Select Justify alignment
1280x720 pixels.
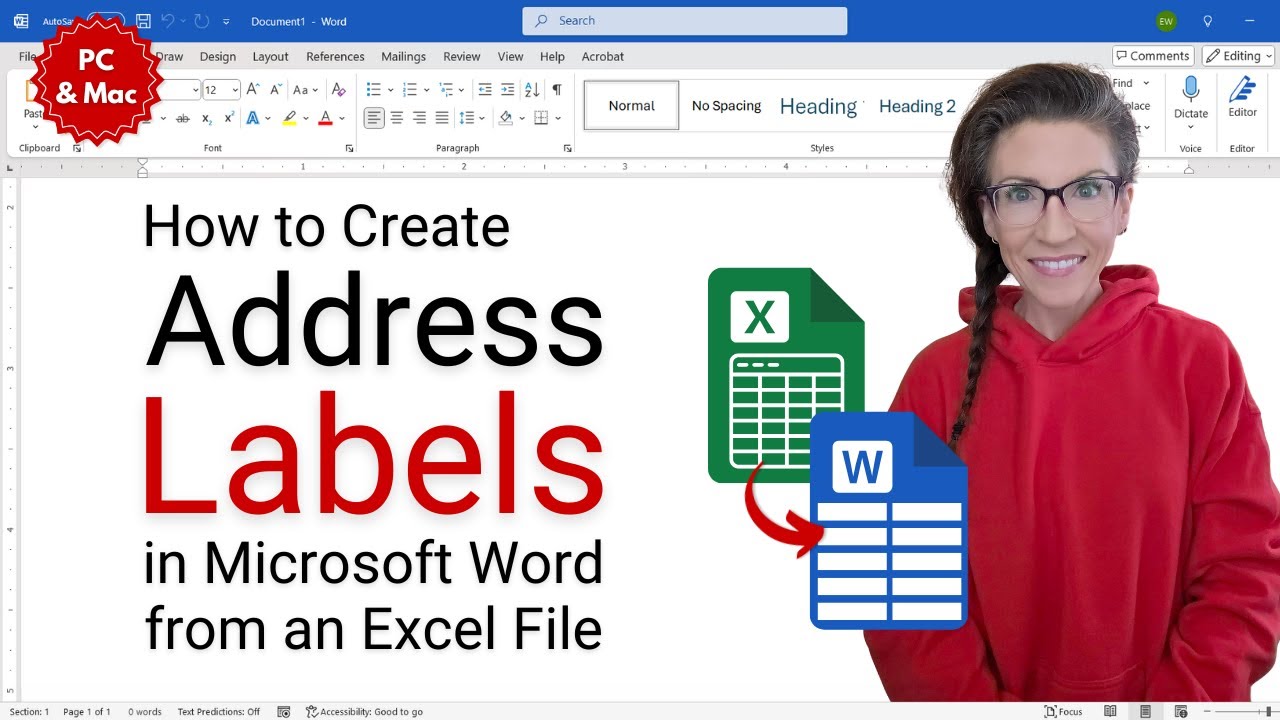click(441, 118)
